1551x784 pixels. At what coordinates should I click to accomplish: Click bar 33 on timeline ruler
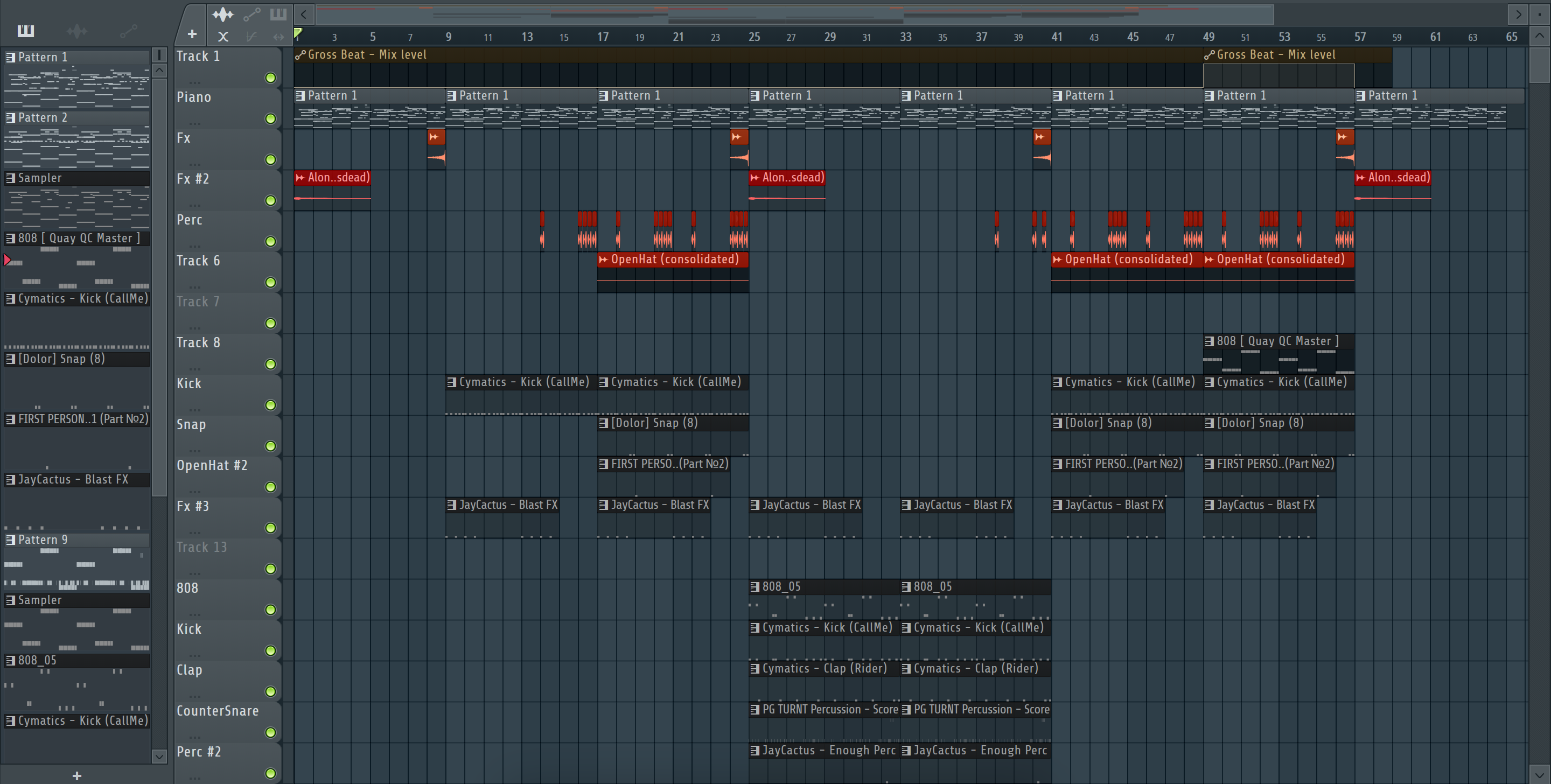tap(905, 37)
